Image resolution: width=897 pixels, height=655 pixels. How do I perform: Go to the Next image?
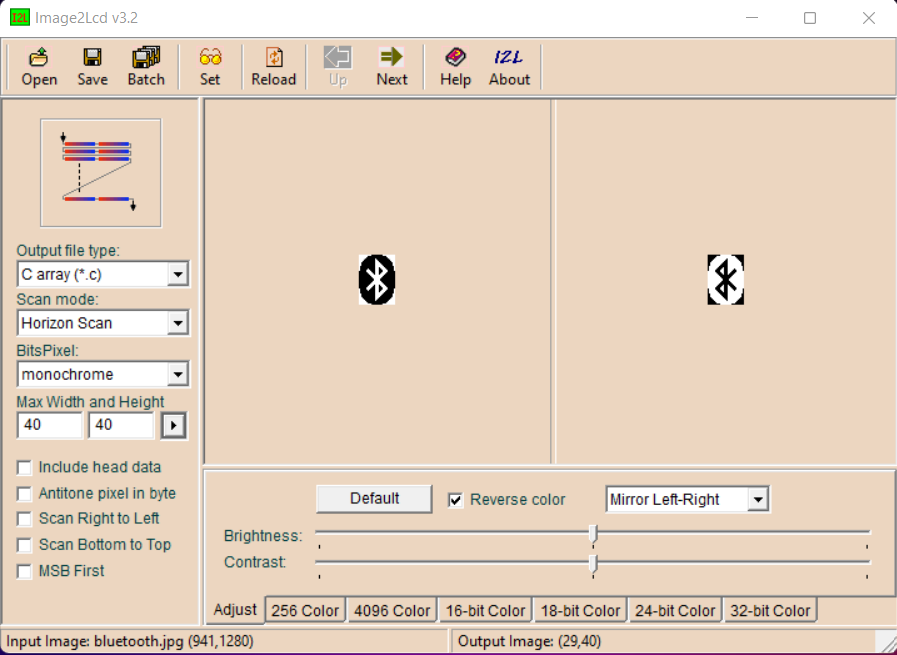click(391, 64)
